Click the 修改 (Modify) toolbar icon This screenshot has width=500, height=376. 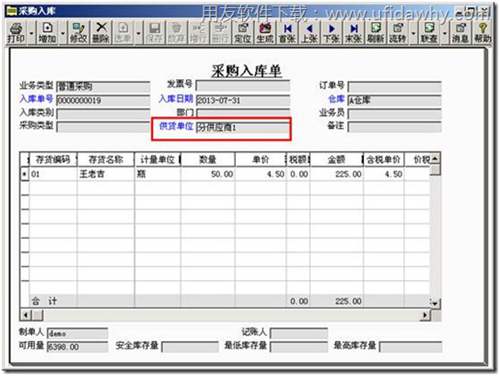click(79, 32)
